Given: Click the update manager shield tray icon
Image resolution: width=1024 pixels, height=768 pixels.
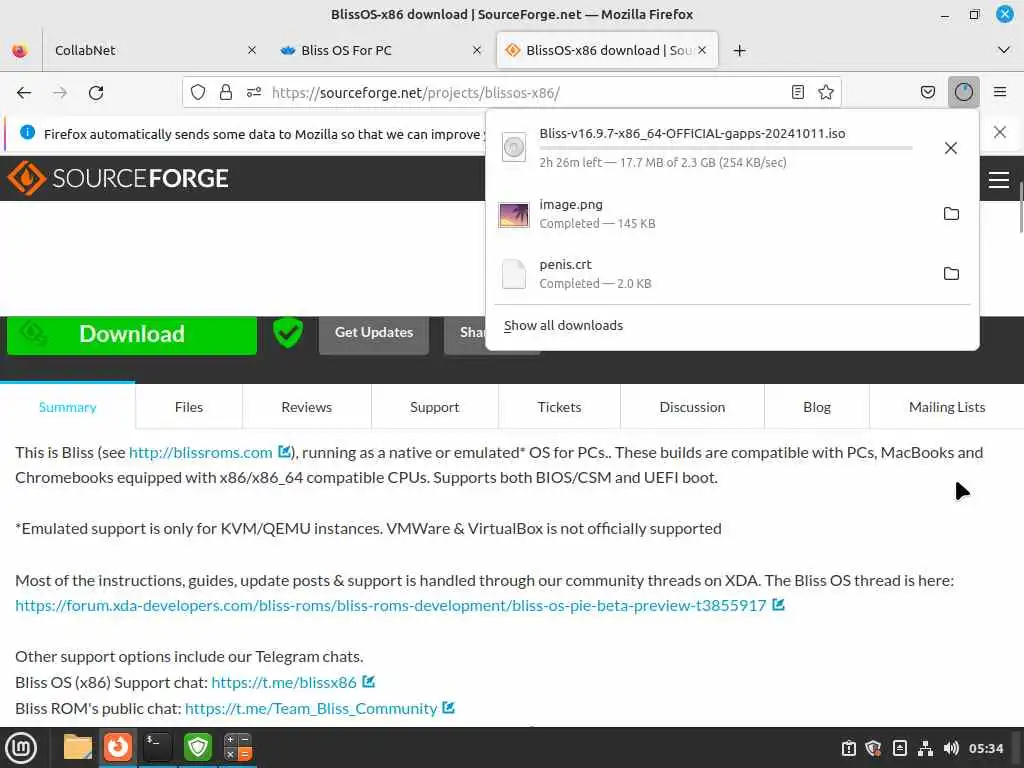Looking at the screenshot, I should [x=873, y=748].
